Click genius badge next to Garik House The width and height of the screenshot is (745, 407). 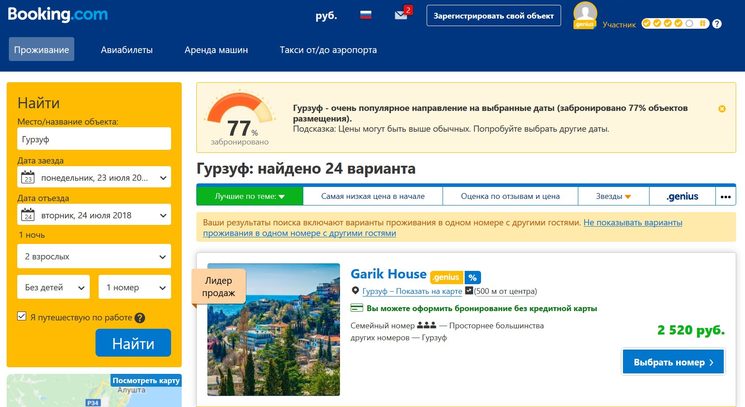point(446,277)
